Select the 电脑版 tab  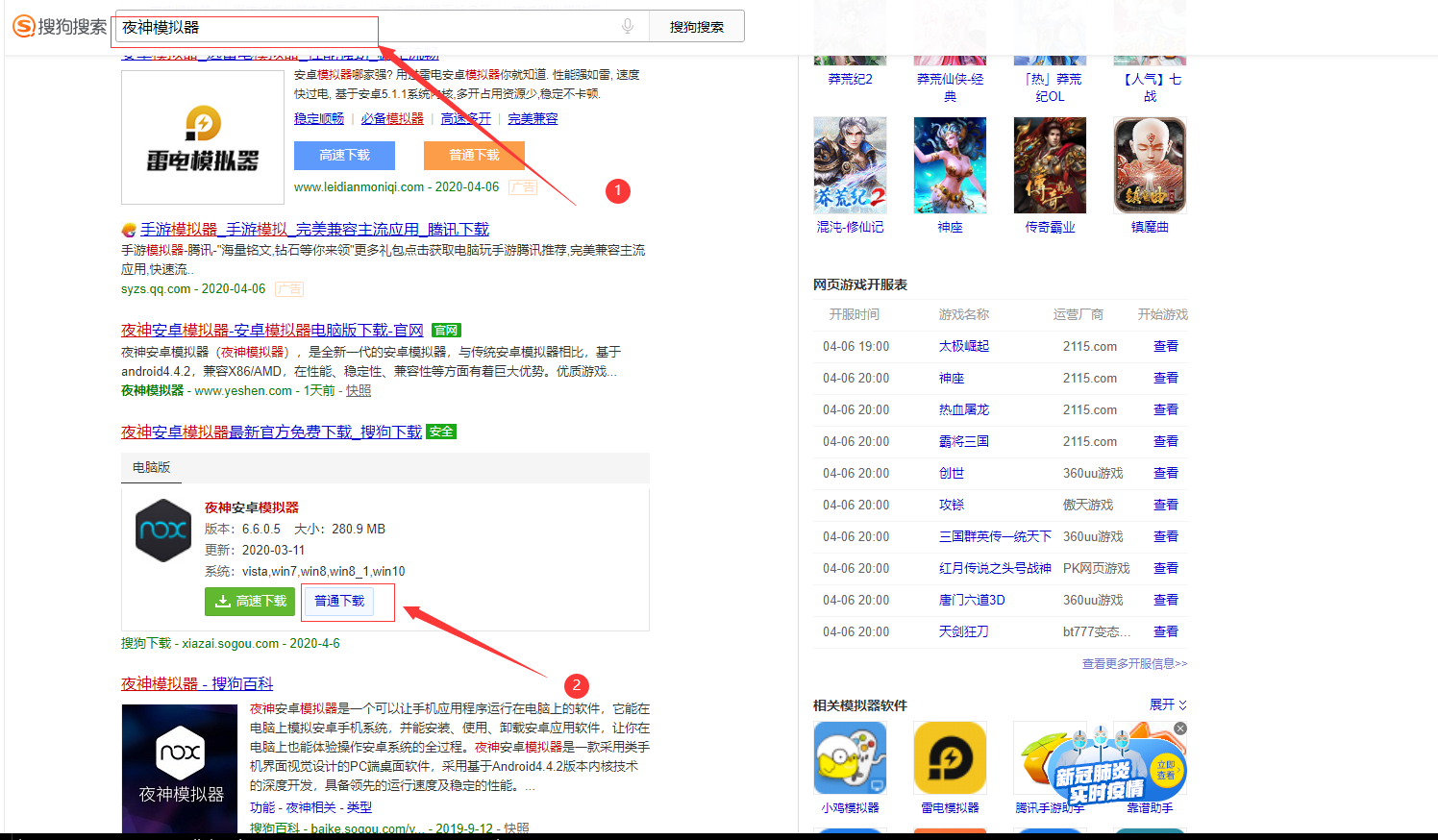pos(151,467)
